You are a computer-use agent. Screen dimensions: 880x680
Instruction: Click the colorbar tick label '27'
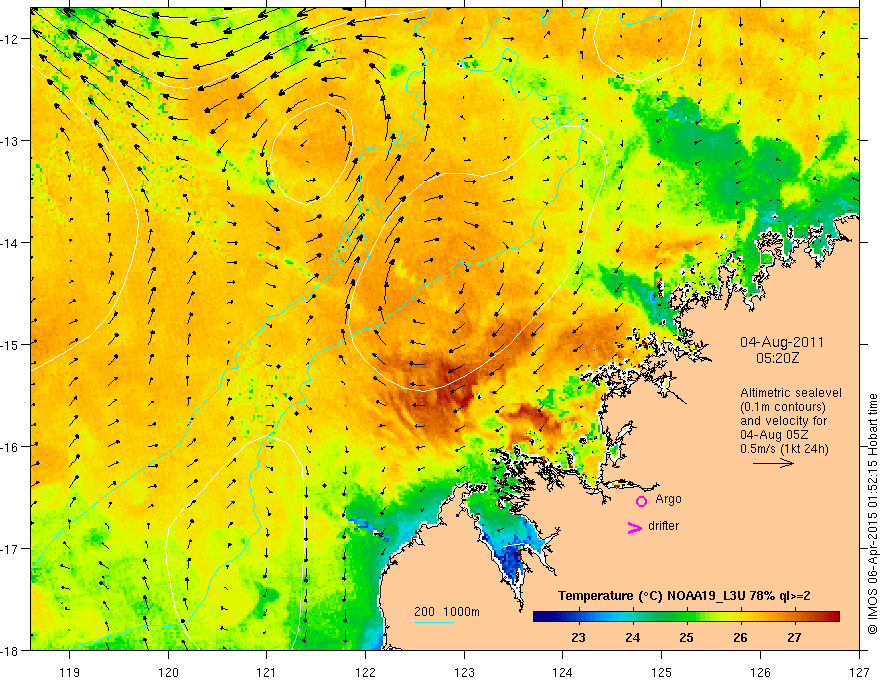[x=794, y=637]
